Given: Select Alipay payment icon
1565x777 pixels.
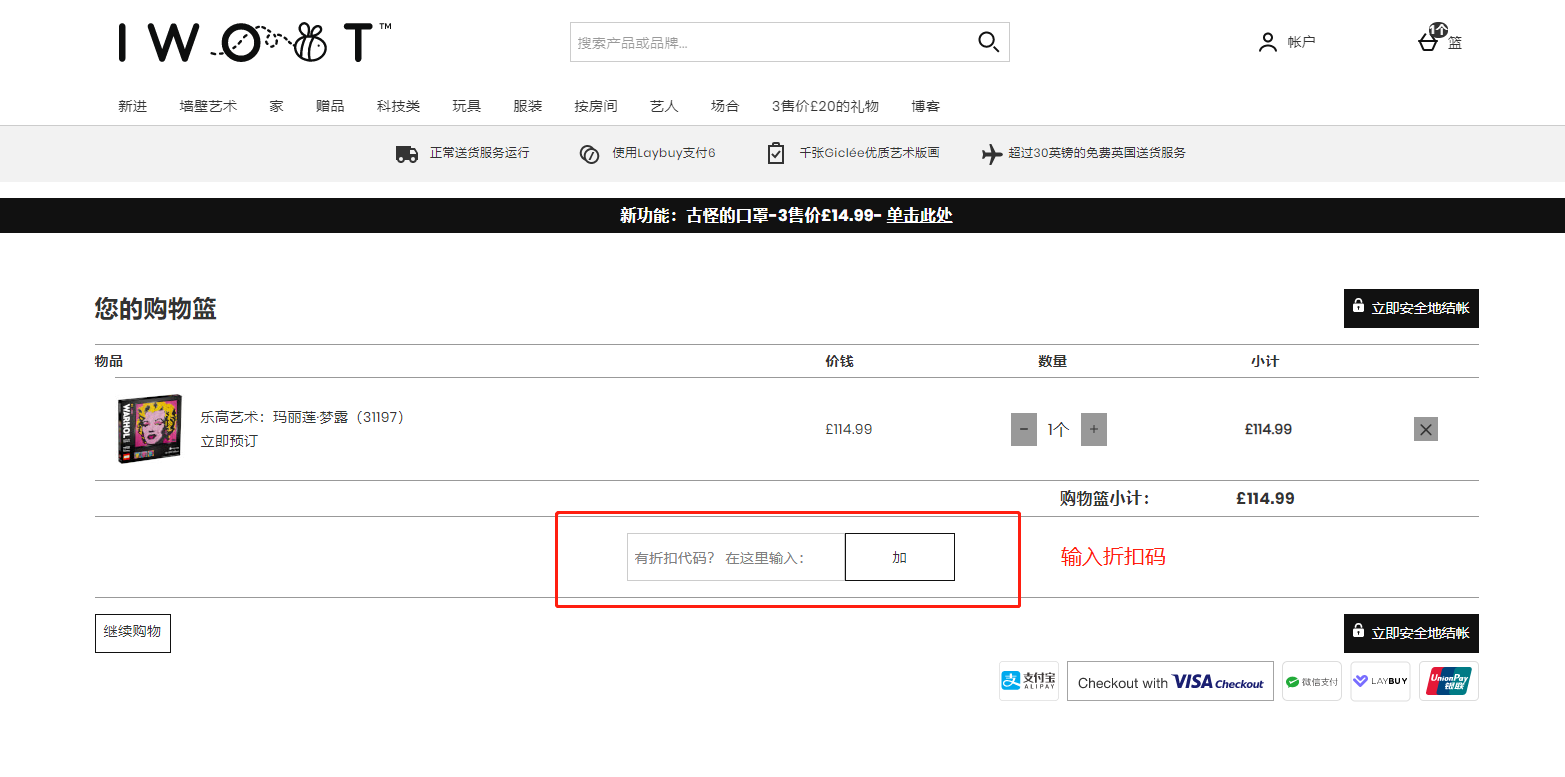Looking at the screenshot, I should point(1028,681).
